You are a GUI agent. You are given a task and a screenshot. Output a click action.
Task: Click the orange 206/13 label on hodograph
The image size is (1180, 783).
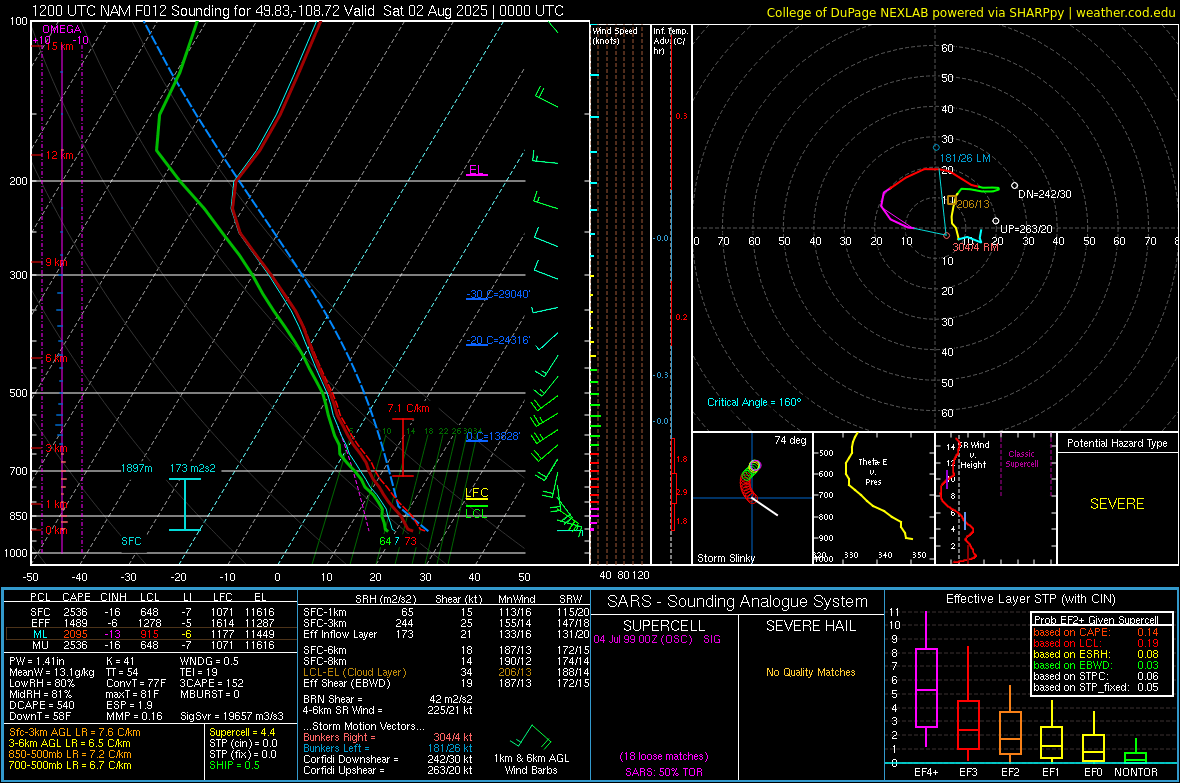pyautogui.click(x=973, y=204)
